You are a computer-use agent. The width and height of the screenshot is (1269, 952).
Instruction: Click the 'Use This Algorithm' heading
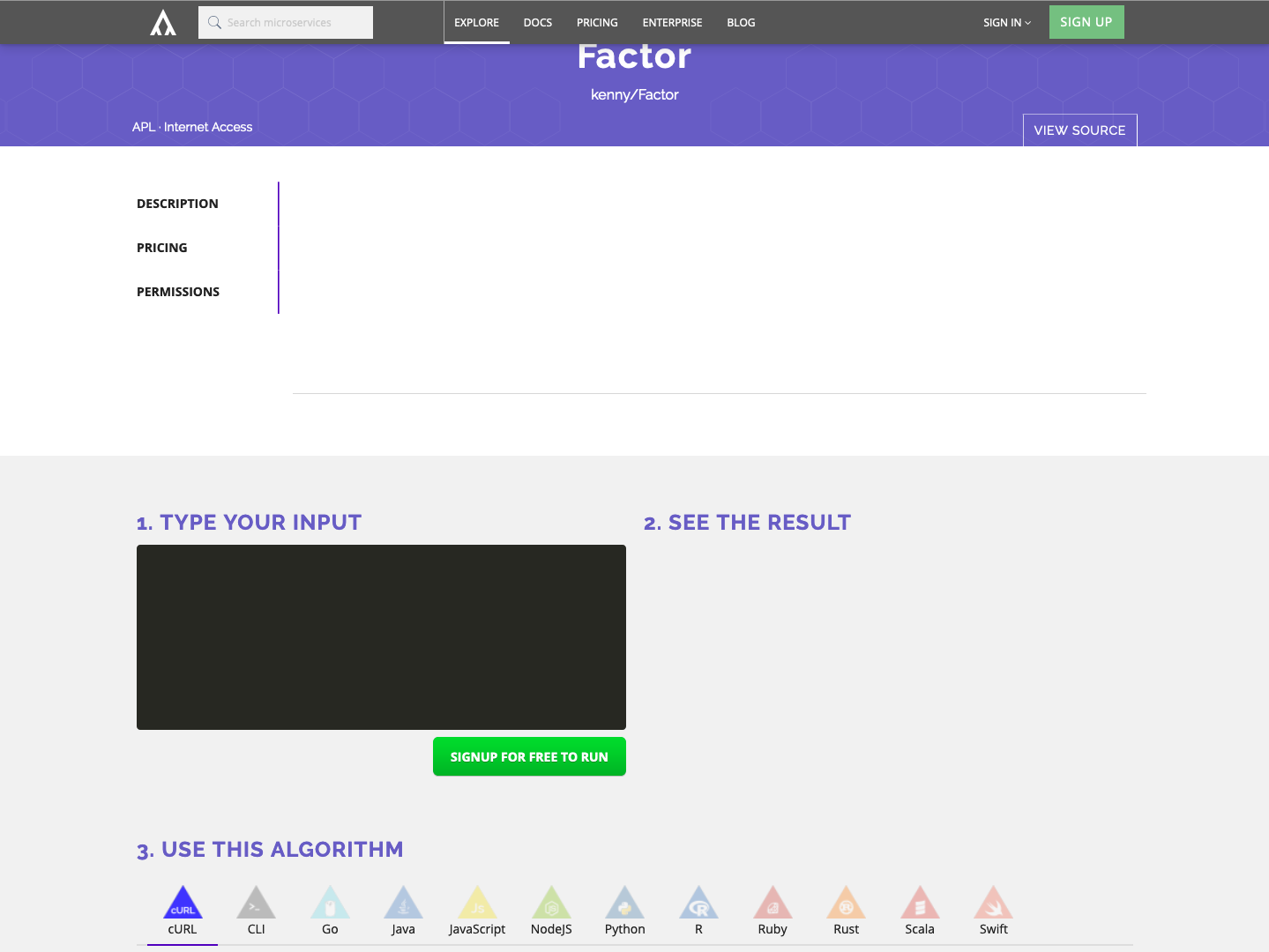tap(270, 849)
